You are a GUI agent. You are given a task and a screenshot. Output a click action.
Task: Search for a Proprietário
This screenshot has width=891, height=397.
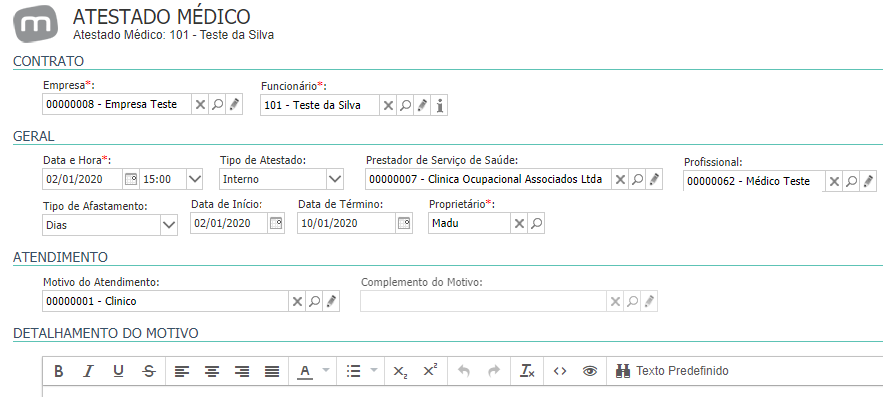(x=536, y=224)
